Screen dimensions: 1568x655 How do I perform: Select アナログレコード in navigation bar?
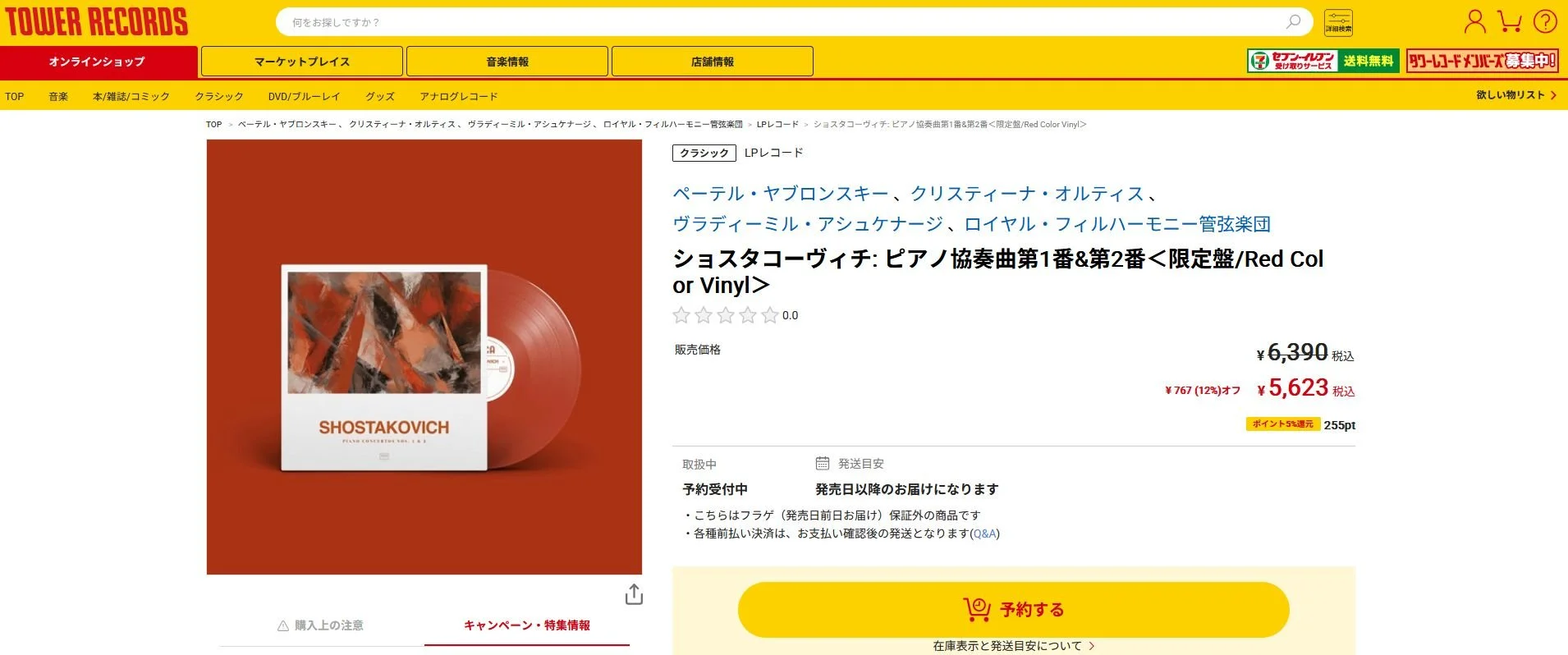(459, 96)
